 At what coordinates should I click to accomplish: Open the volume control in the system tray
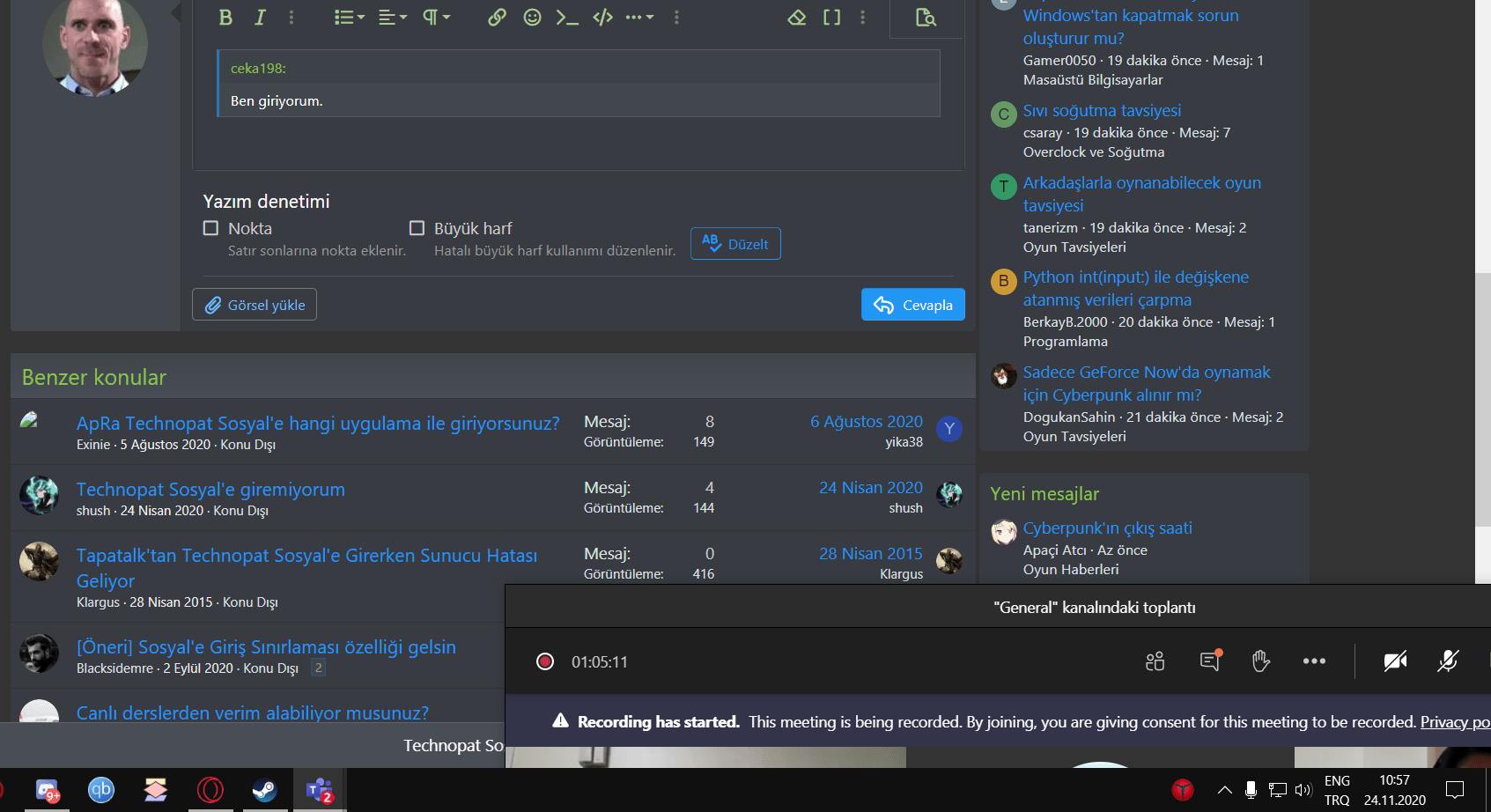click(1303, 790)
